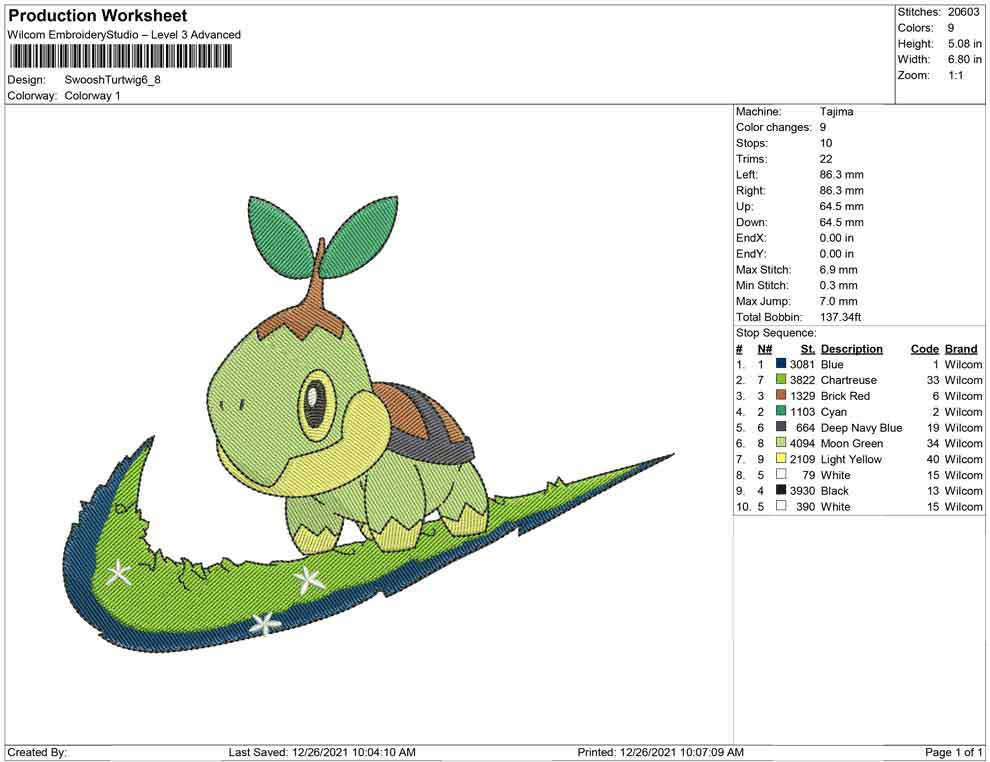Viewport: 990px width, 762px height.
Task: Click the 'St.' column header
Action: click(x=808, y=348)
